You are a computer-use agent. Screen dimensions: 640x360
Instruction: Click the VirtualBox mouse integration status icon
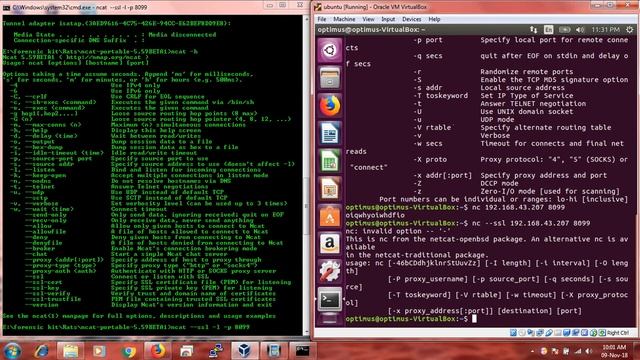(x=593, y=333)
